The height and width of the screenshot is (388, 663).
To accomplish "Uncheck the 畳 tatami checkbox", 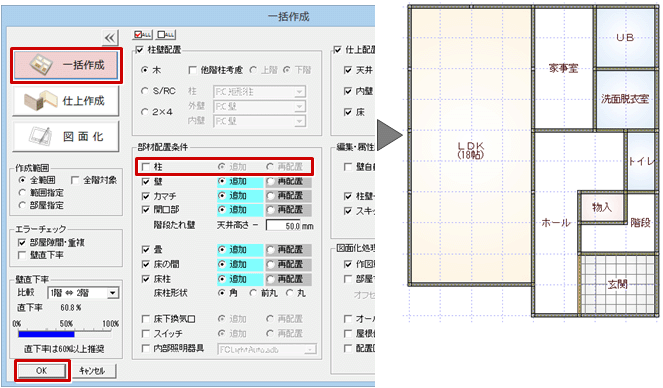I will click(146, 250).
